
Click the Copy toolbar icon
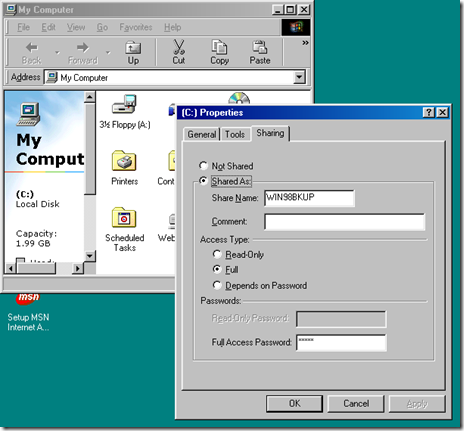(219, 47)
